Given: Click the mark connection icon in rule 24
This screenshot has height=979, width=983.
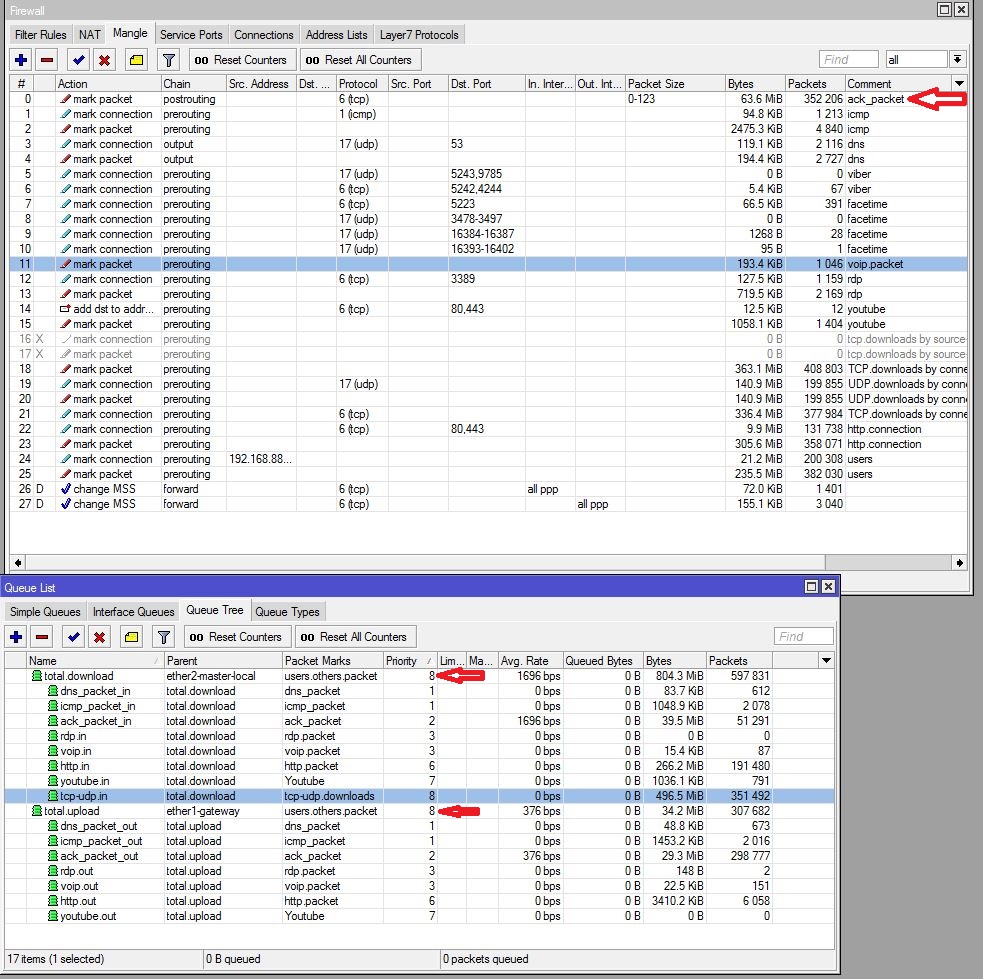Looking at the screenshot, I should (65, 459).
